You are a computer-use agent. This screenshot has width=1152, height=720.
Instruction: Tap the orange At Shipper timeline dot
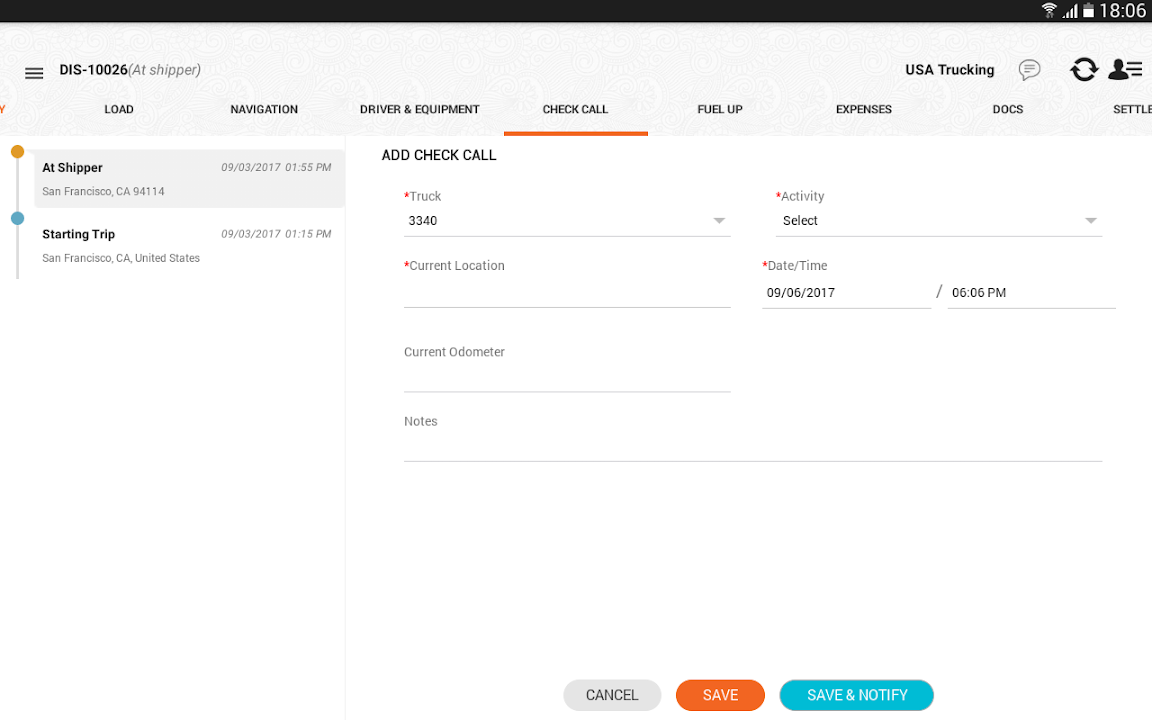[x=17, y=152]
